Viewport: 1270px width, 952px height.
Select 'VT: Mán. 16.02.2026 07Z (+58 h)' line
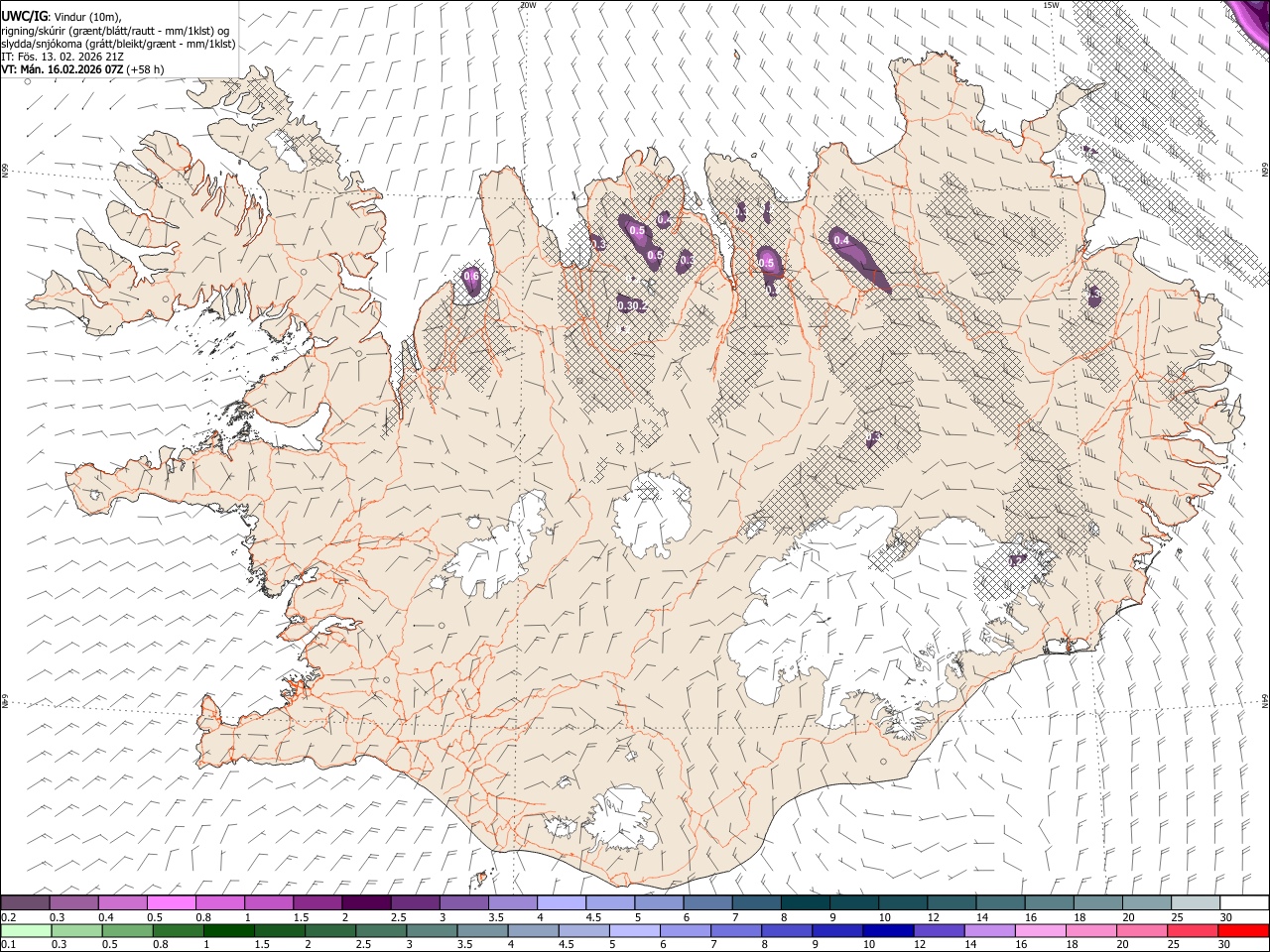point(83,69)
